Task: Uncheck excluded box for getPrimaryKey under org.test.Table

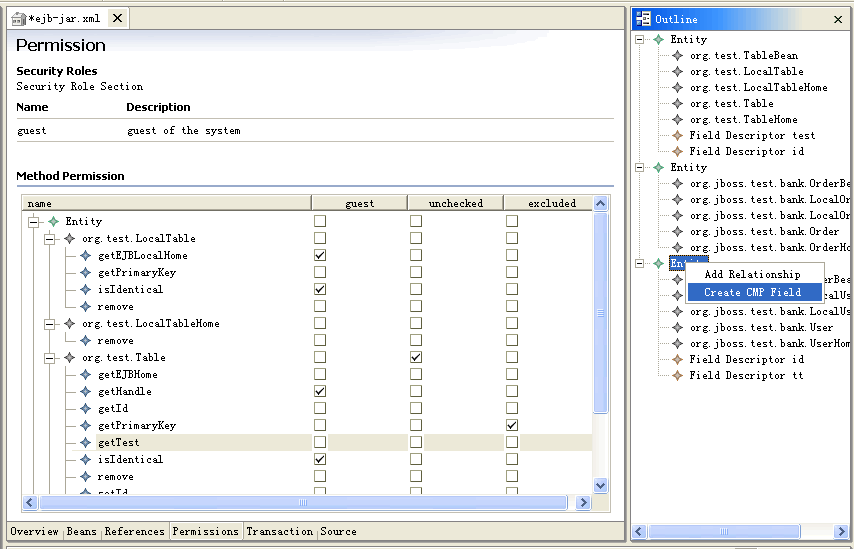Action: pyautogui.click(x=512, y=425)
